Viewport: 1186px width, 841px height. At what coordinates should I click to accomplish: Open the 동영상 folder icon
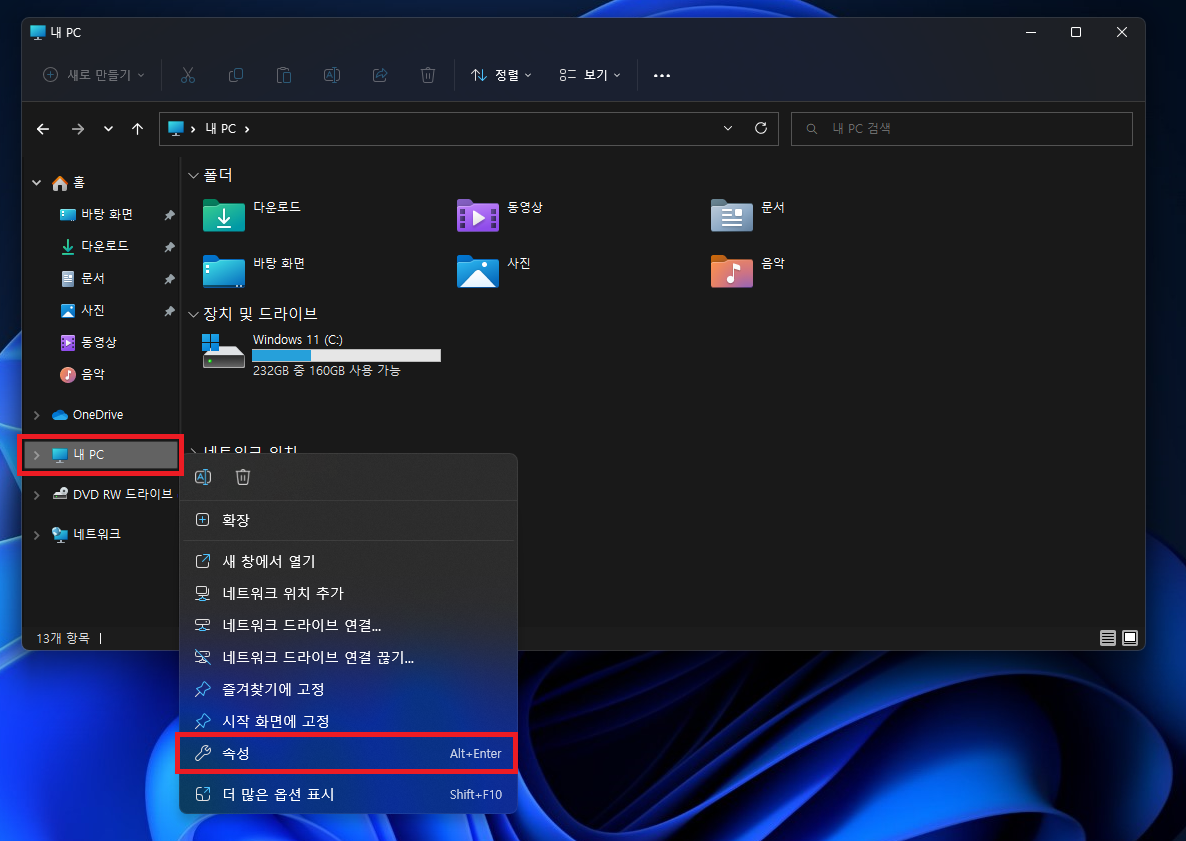477,215
